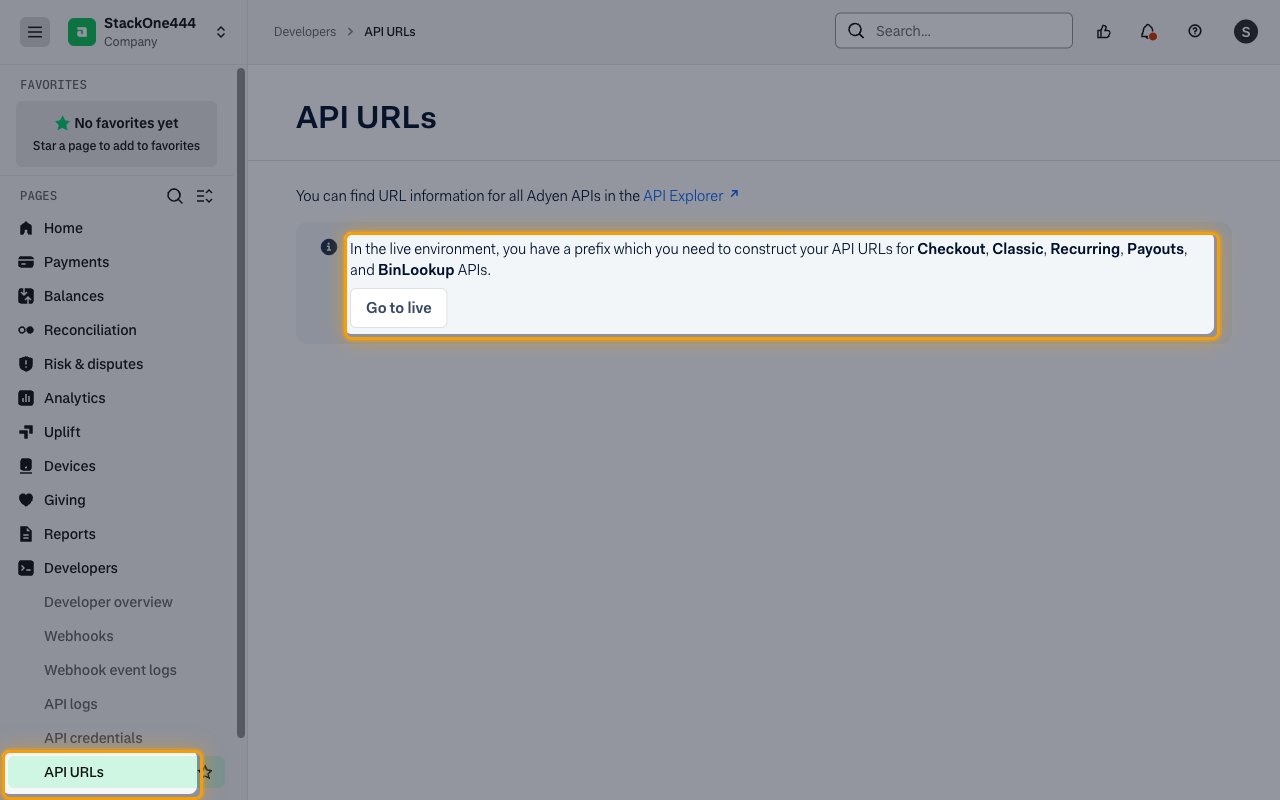The height and width of the screenshot is (800, 1280).
Task: Click the magnifier icon in the search box
Action: pos(856,30)
